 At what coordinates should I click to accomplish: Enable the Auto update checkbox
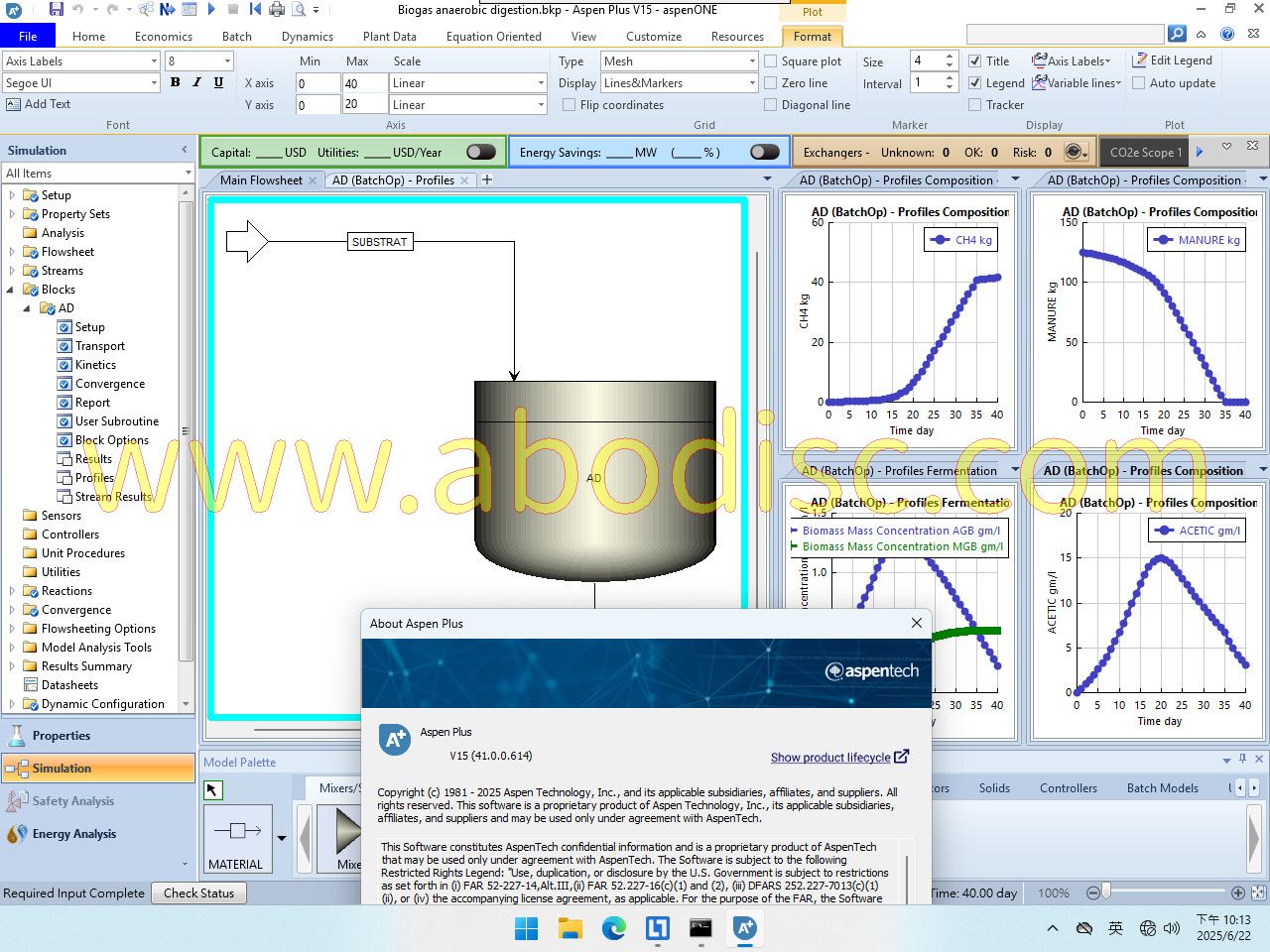click(x=1139, y=83)
